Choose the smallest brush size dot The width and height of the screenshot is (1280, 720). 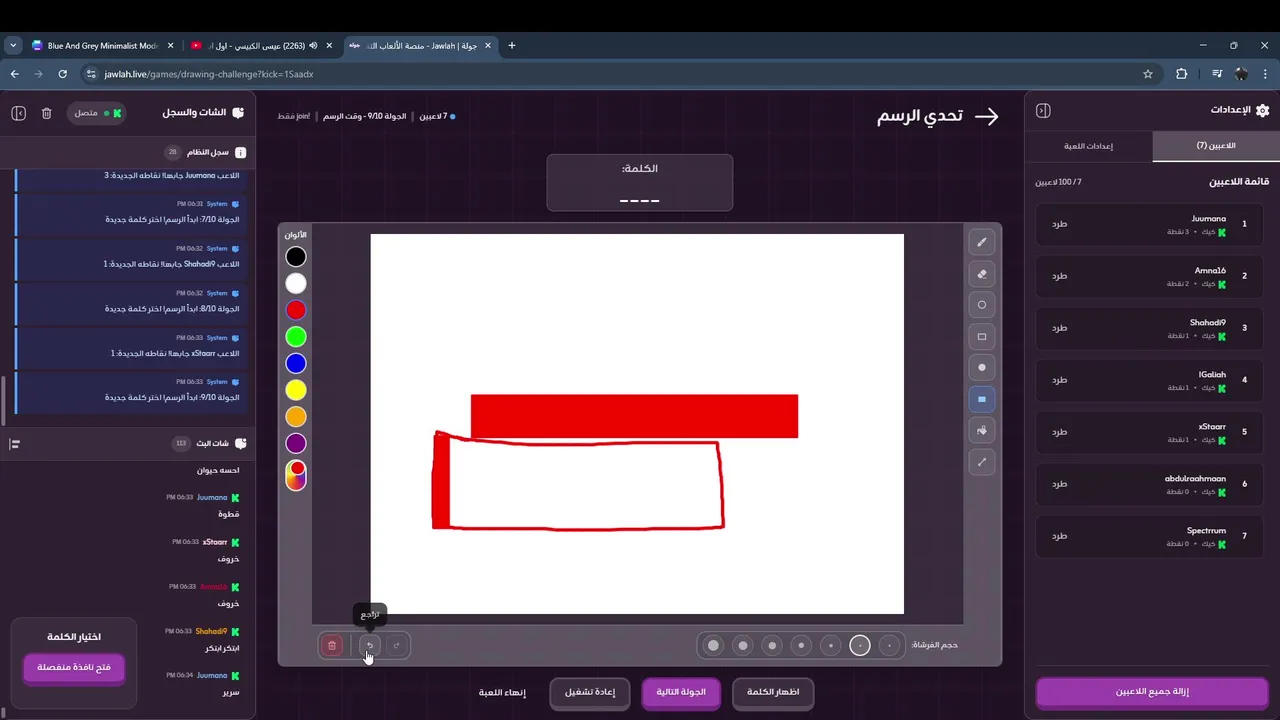(889, 646)
